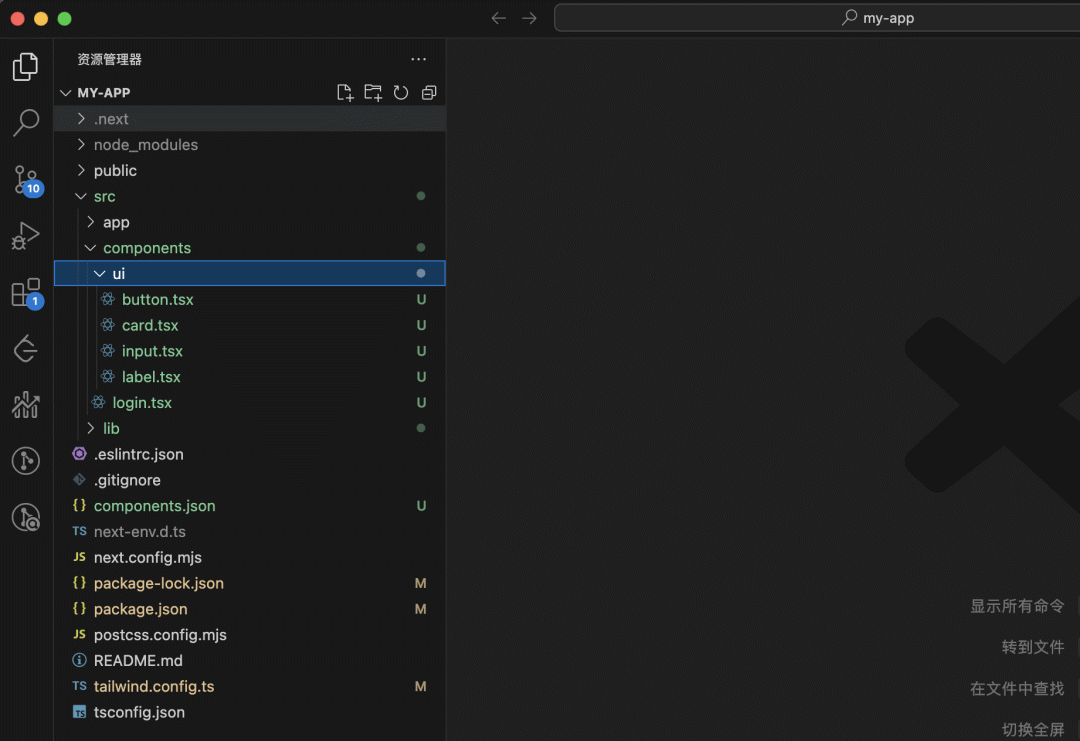1080x741 pixels.
Task: Open the chart analytics activity bar icon
Action: click(x=25, y=405)
